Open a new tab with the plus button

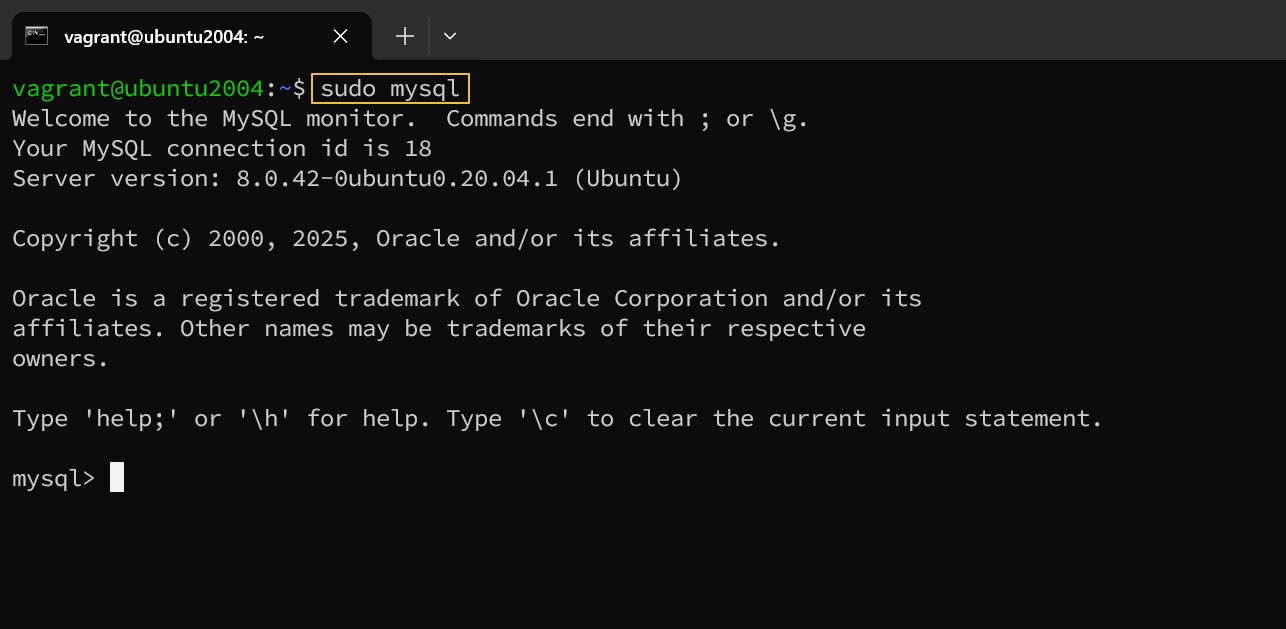(404, 36)
